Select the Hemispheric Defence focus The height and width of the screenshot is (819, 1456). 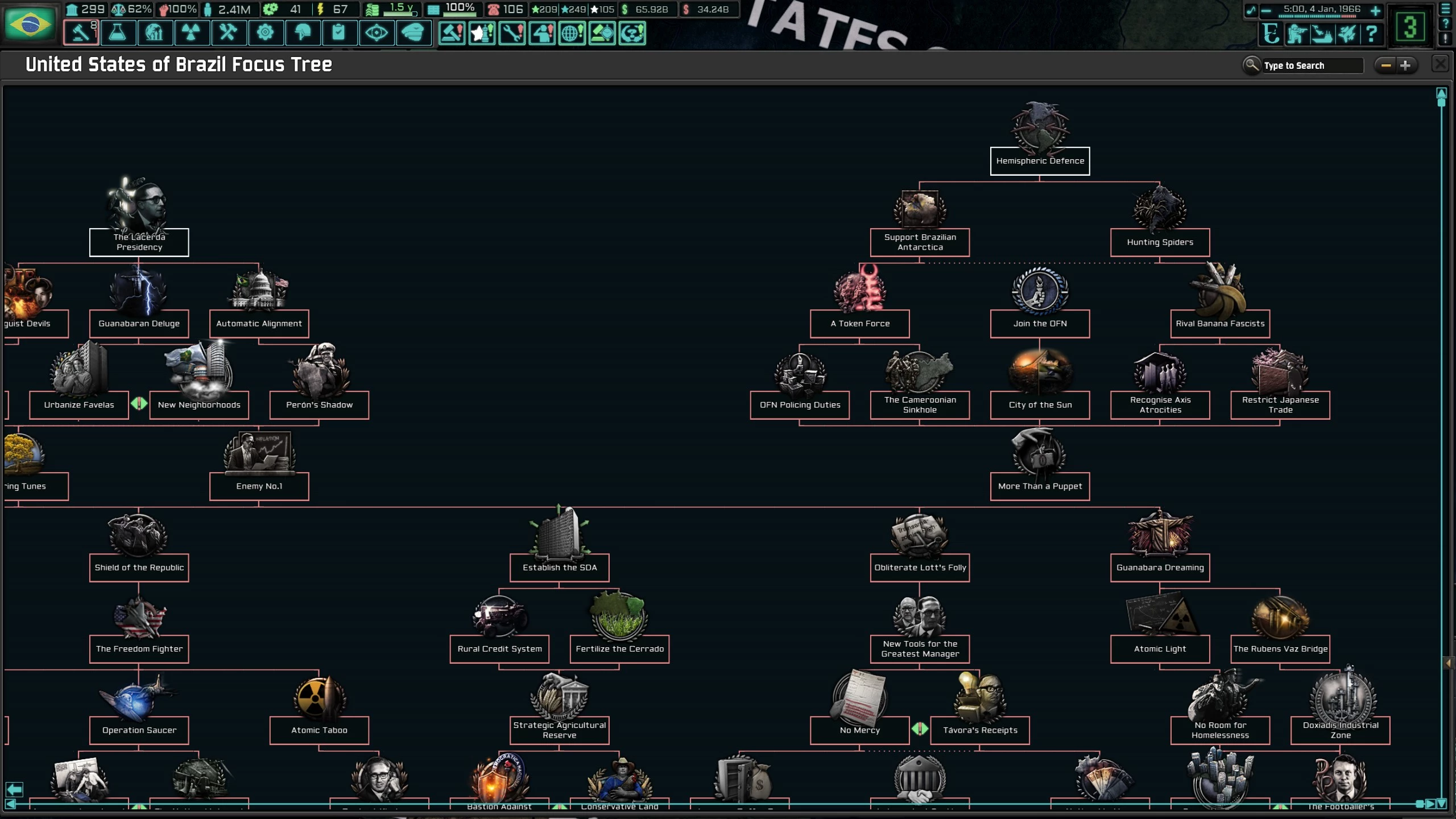click(x=1040, y=161)
